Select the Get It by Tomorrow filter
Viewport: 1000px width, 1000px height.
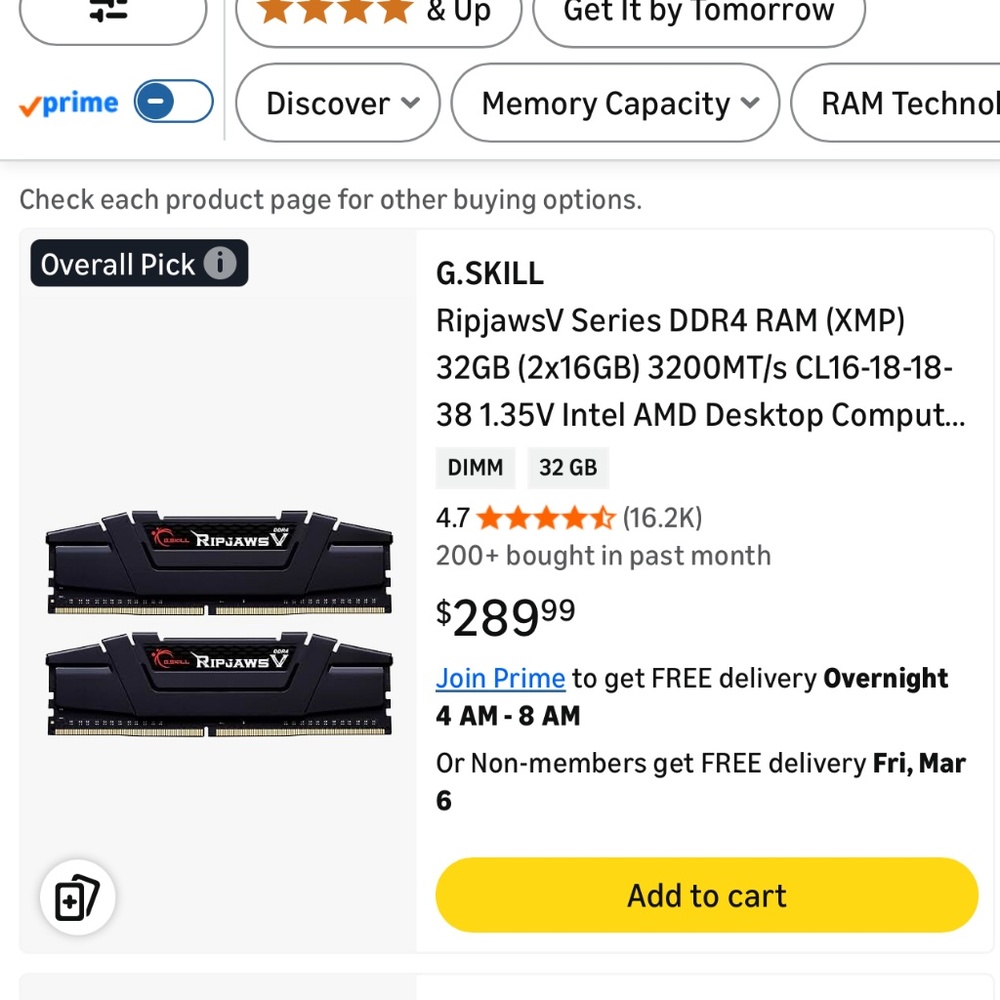[698, 13]
